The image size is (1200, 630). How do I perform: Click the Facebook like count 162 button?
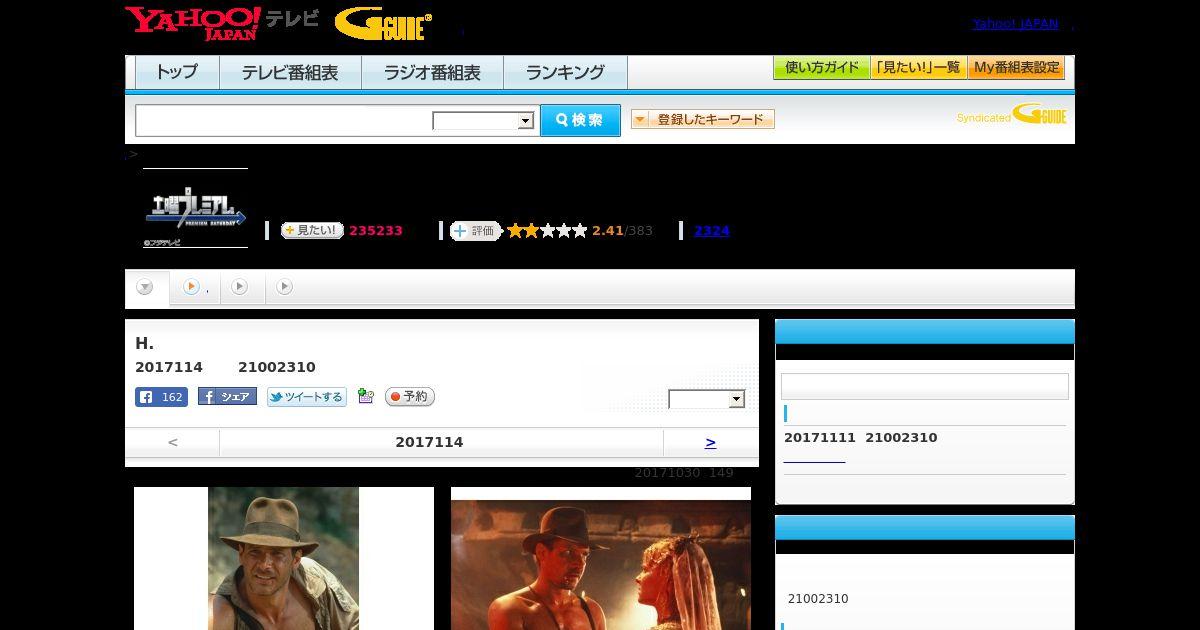click(x=161, y=397)
